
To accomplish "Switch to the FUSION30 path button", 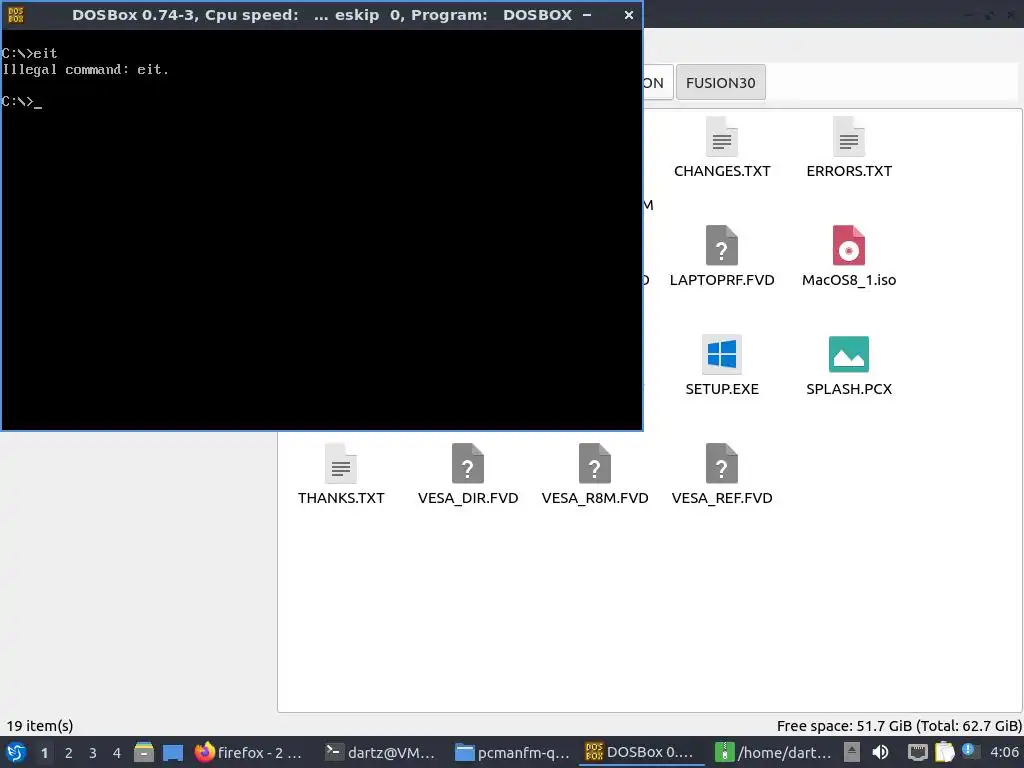I will tap(720, 83).
